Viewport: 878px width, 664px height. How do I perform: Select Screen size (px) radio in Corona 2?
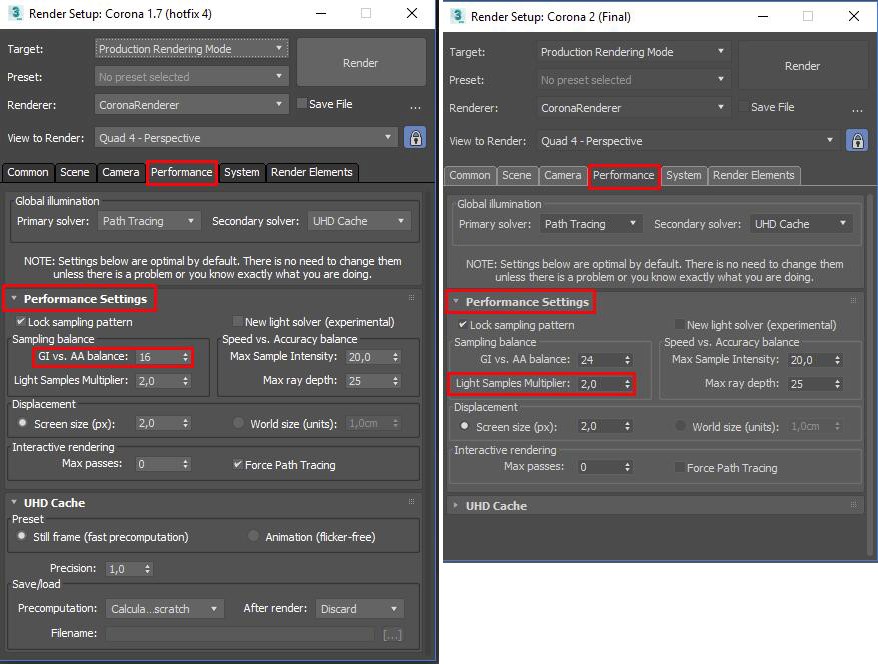pos(464,425)
